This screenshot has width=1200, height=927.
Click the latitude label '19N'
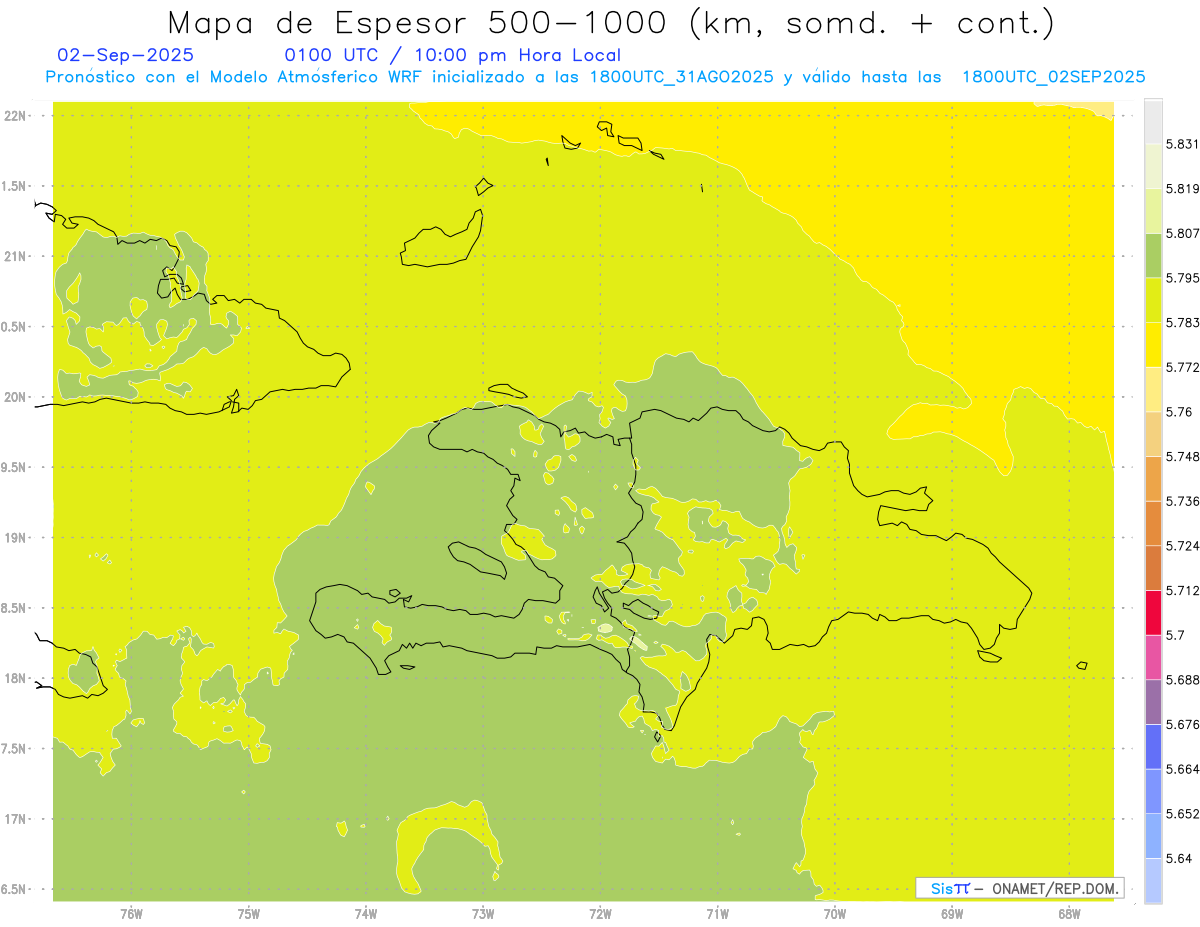pyautogui.click(x=15, y=538)
